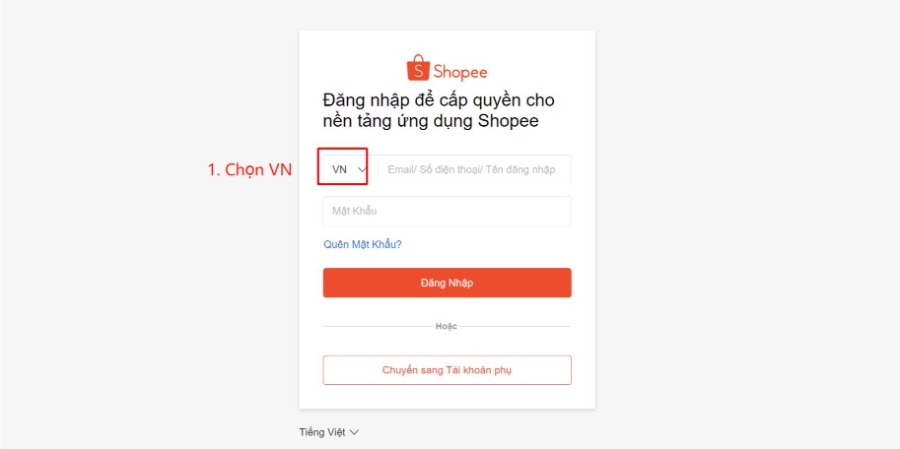Viewport: 900px width, 449px height.
Task: Focus the Email/Số điện thoại/Tên đăng nhập field
Action: [474, 169]
